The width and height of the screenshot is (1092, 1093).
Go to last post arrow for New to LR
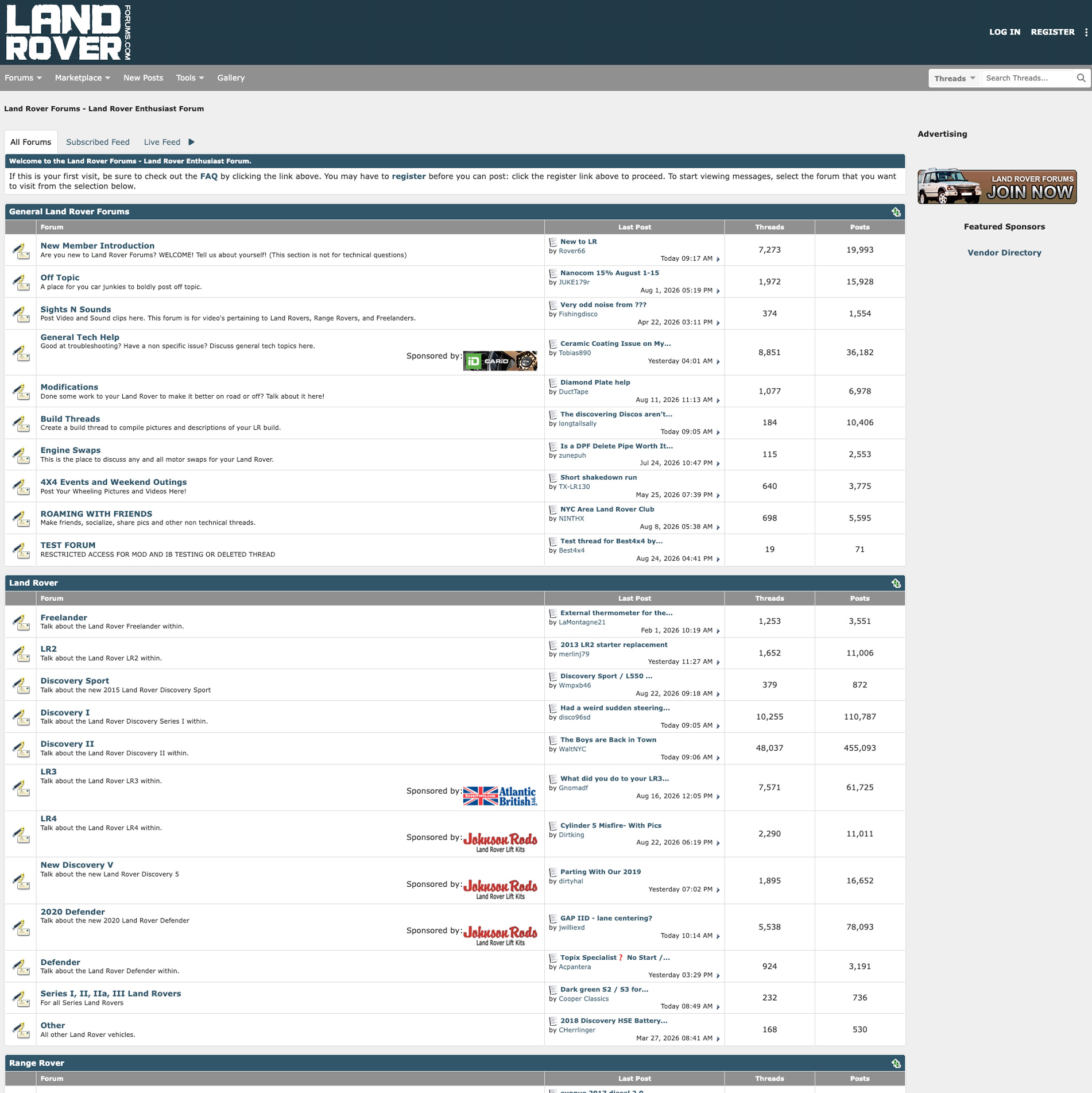click(x=718, y=259)
